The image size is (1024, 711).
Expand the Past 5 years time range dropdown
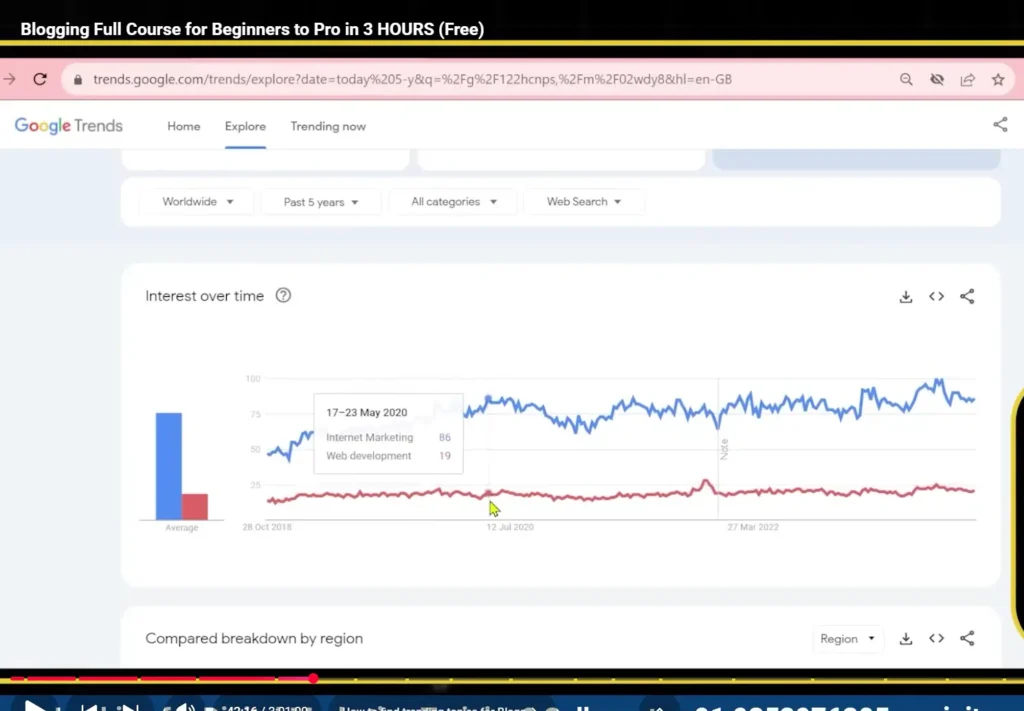321,202
